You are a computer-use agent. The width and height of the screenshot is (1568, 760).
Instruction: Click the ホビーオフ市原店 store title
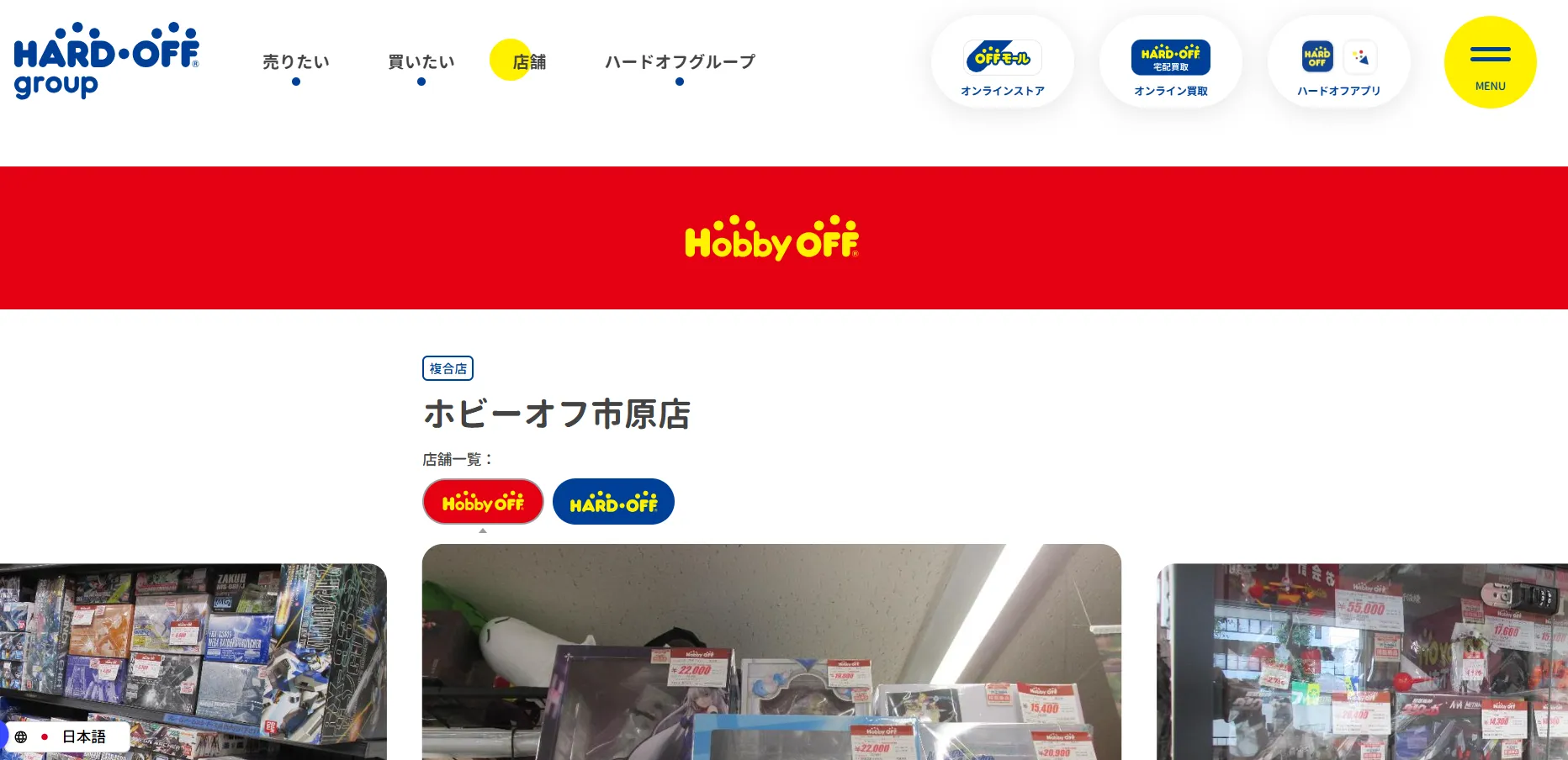pyautogui.click(x=557, y=414)
